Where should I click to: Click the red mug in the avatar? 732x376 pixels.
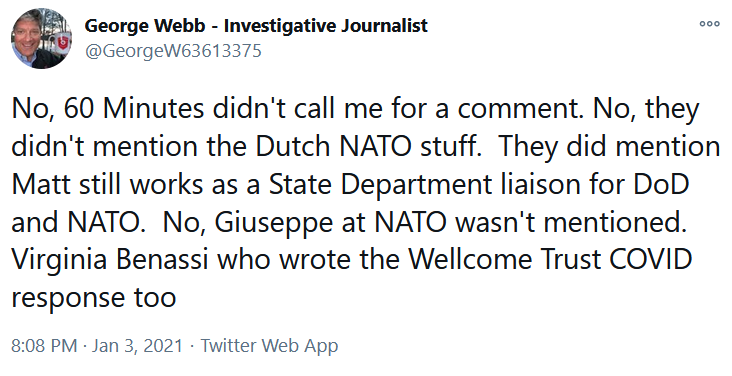pyautogui.click(x=62, y=44)
